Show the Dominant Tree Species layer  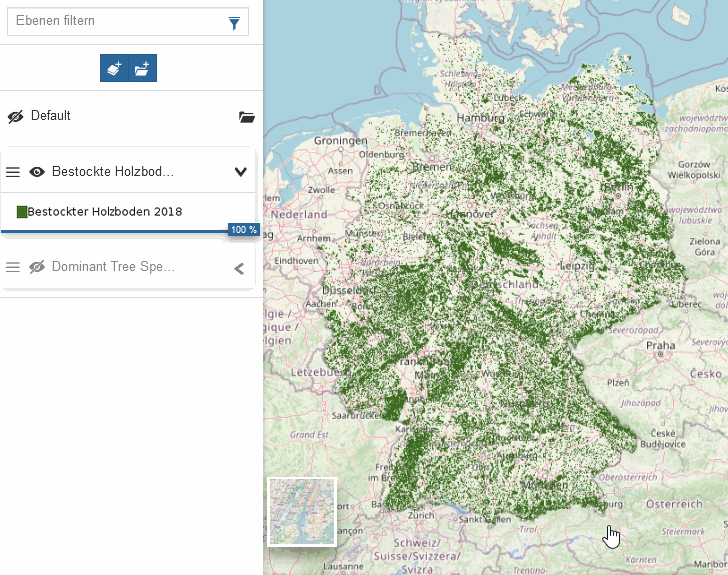coord(37,267)
